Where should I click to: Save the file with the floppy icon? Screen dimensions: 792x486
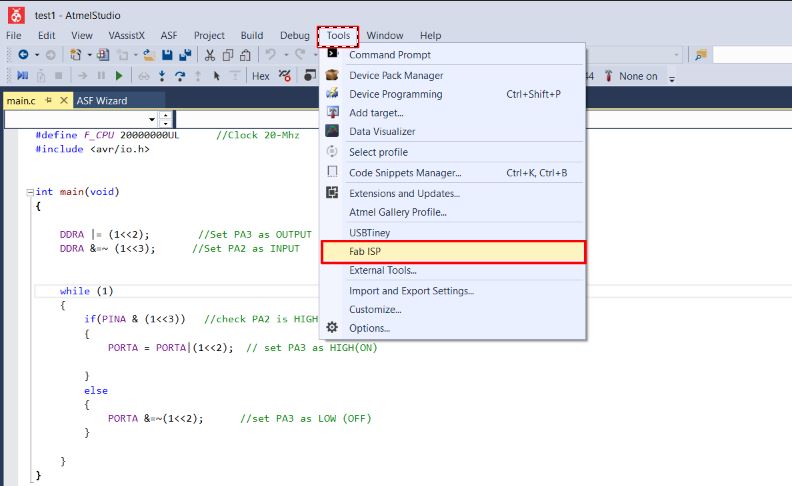167,55
